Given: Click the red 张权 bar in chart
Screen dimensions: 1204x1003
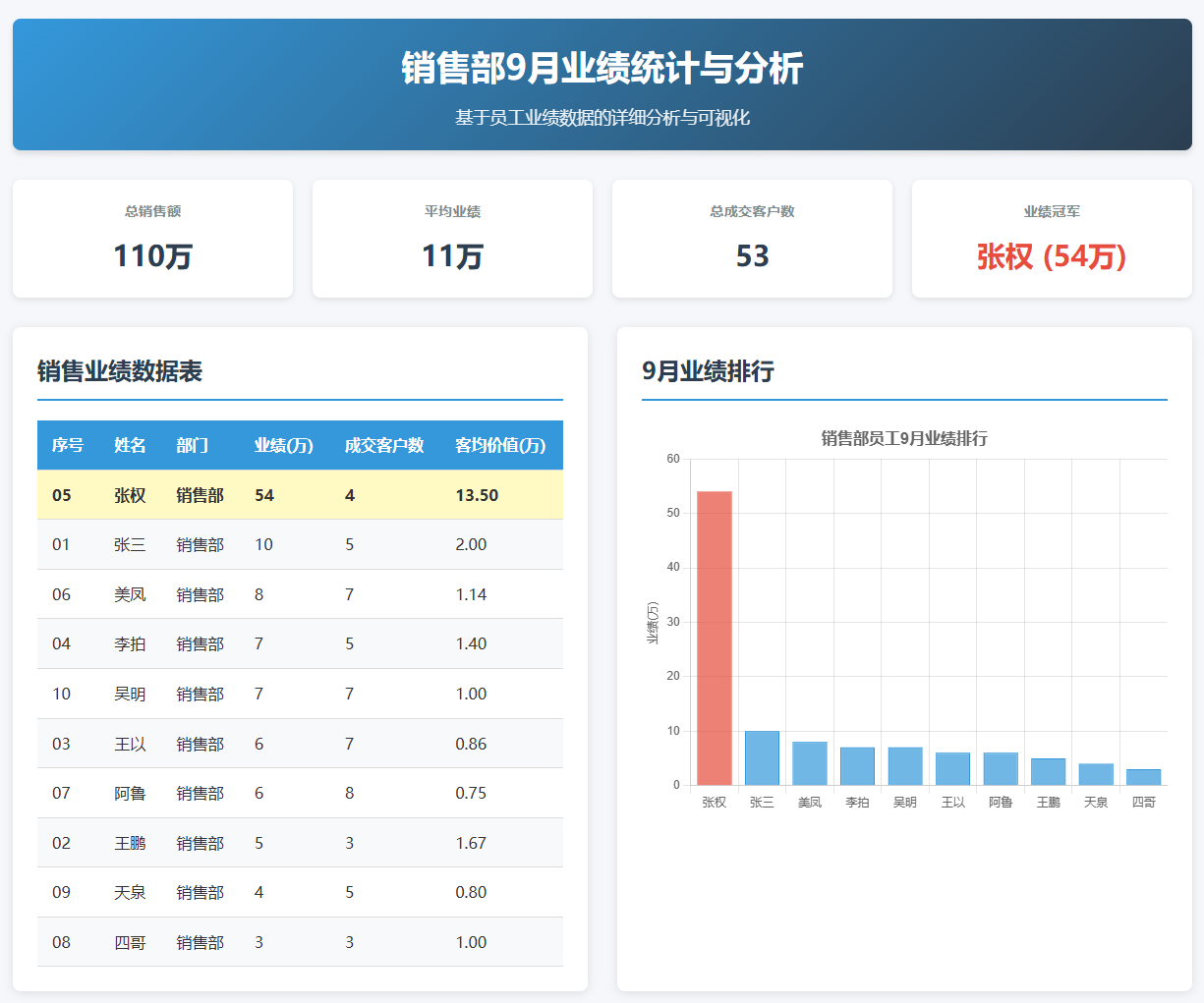Looking at the screenshot, I should click(x=715, y=639).
